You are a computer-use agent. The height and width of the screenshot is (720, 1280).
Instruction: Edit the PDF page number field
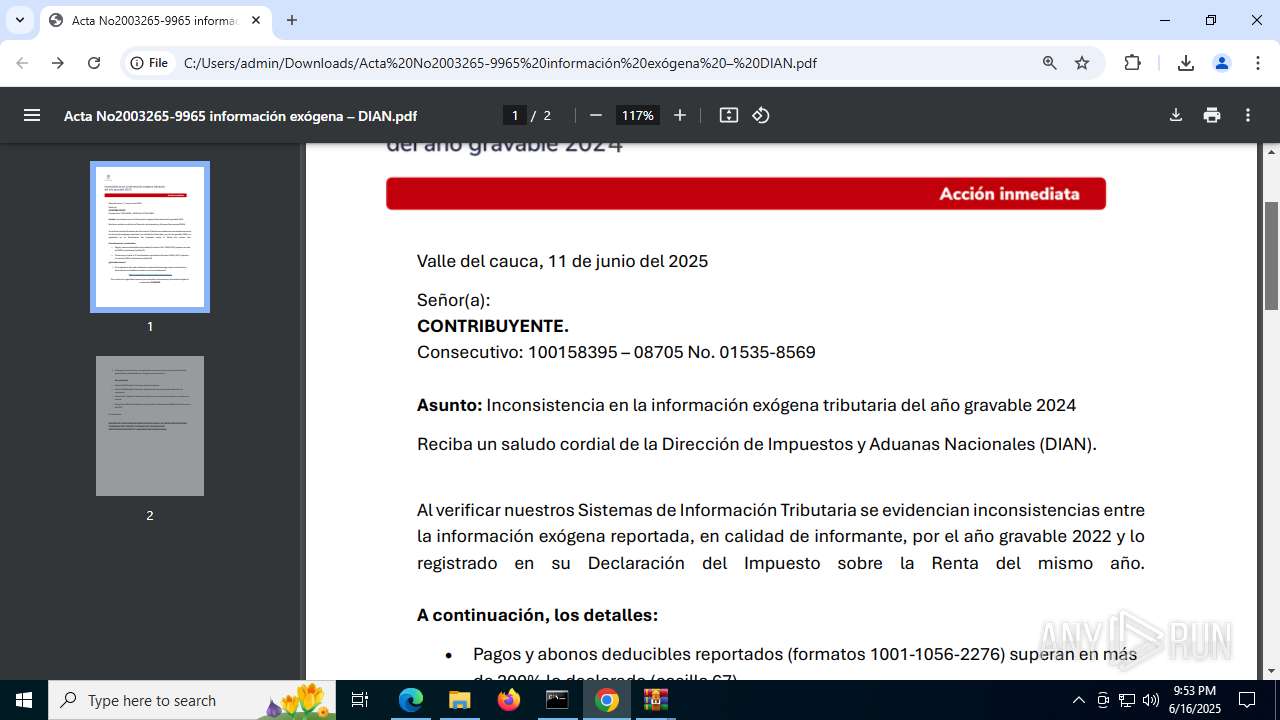(x=515, y=115)
